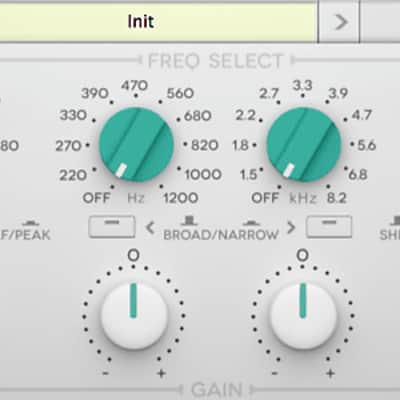Image resolution: width=400 pixels, height=400 pixels.
Task: Toggle the right Broad/Narrow switch button
Action: pyautogui.click(x=329, y=227)
